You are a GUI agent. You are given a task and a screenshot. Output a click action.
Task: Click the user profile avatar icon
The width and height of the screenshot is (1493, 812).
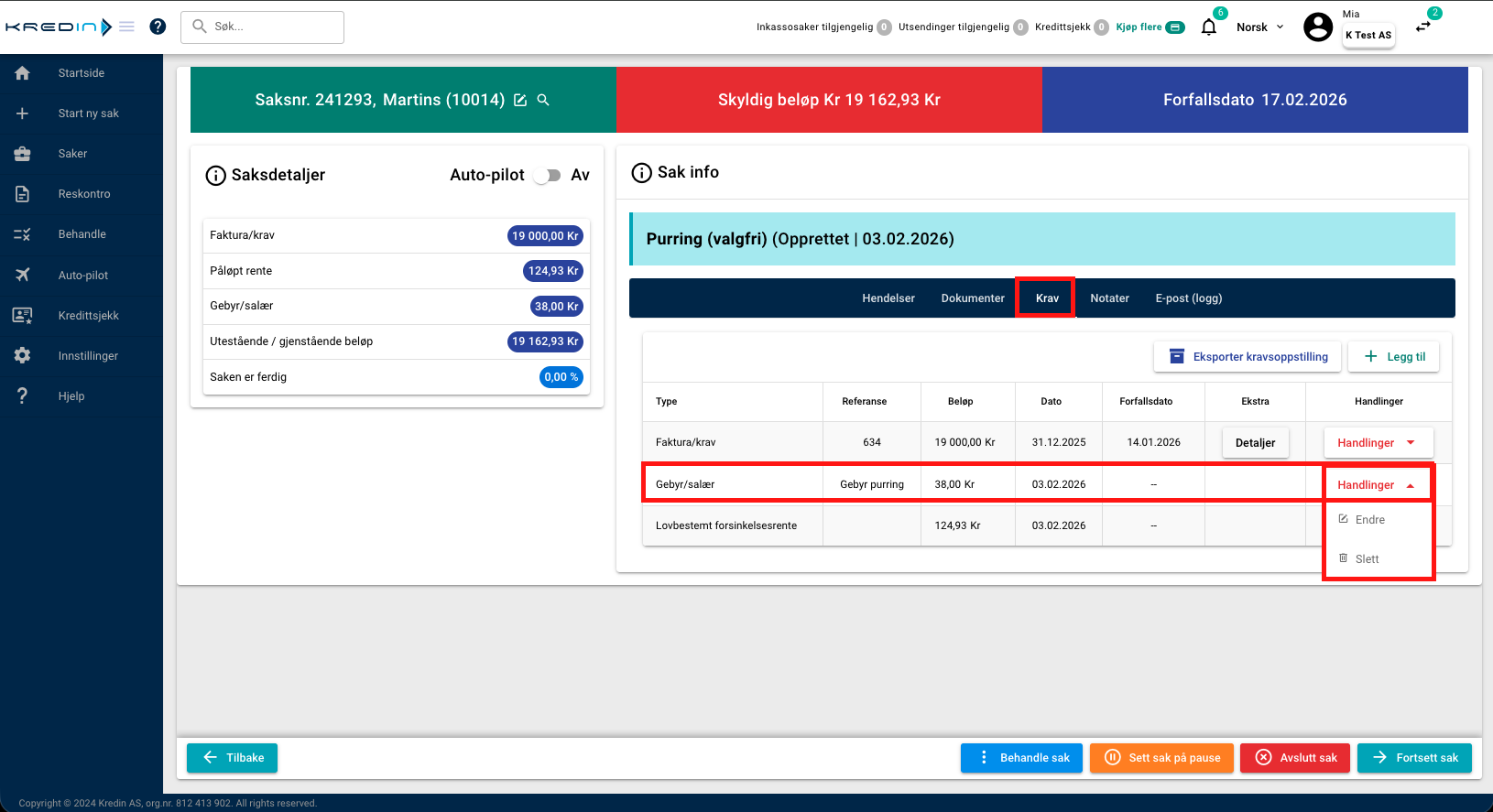[1317, 27]
